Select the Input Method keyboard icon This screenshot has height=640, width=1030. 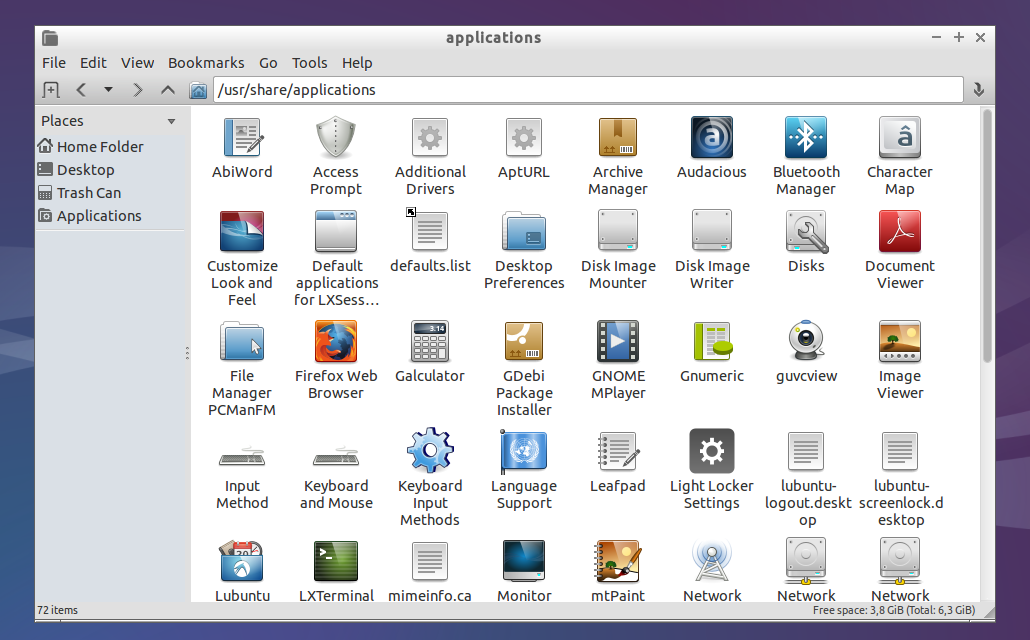(x=242, y=456)
